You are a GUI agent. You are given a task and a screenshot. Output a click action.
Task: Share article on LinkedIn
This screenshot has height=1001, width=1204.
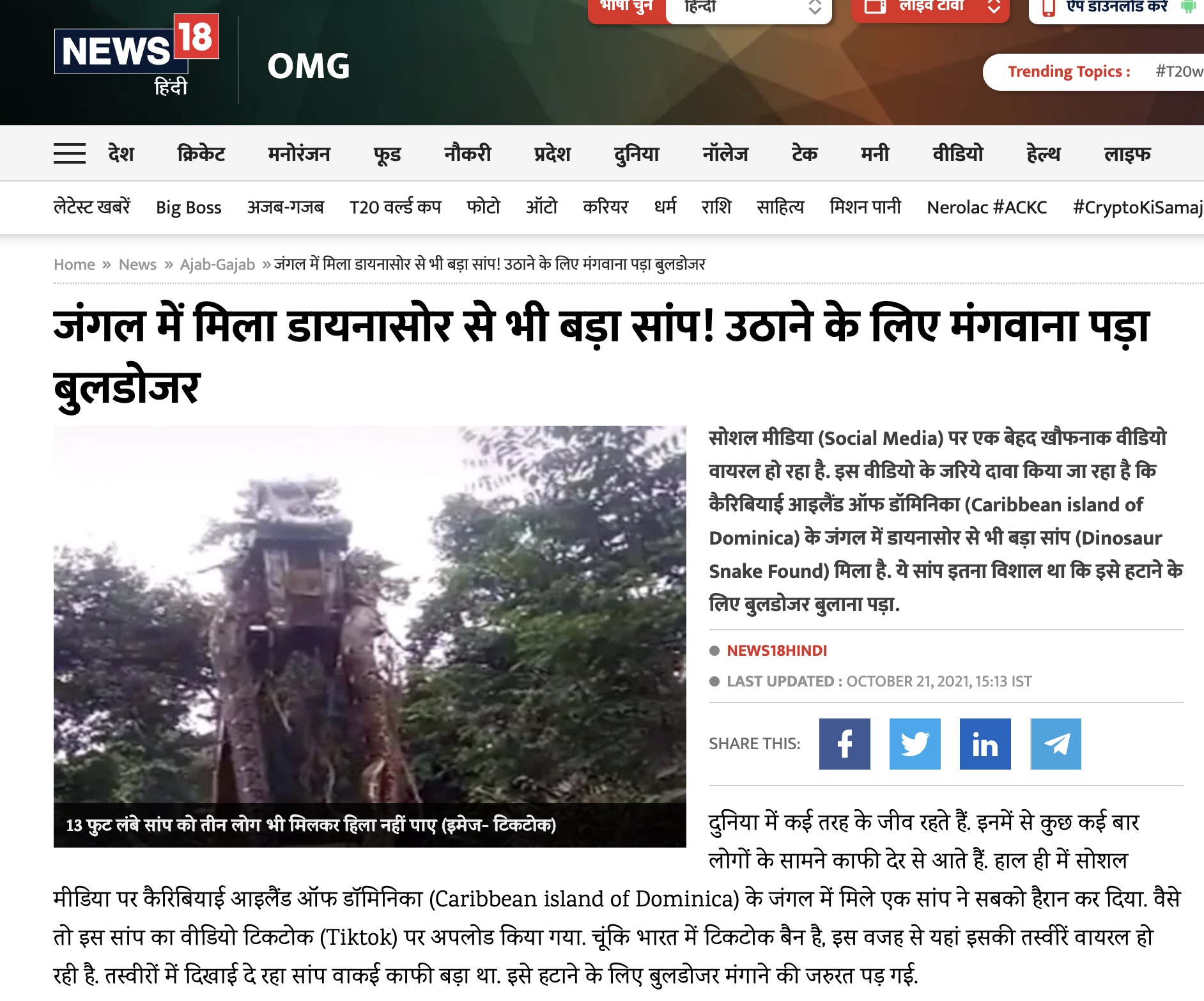pos(985,743)
